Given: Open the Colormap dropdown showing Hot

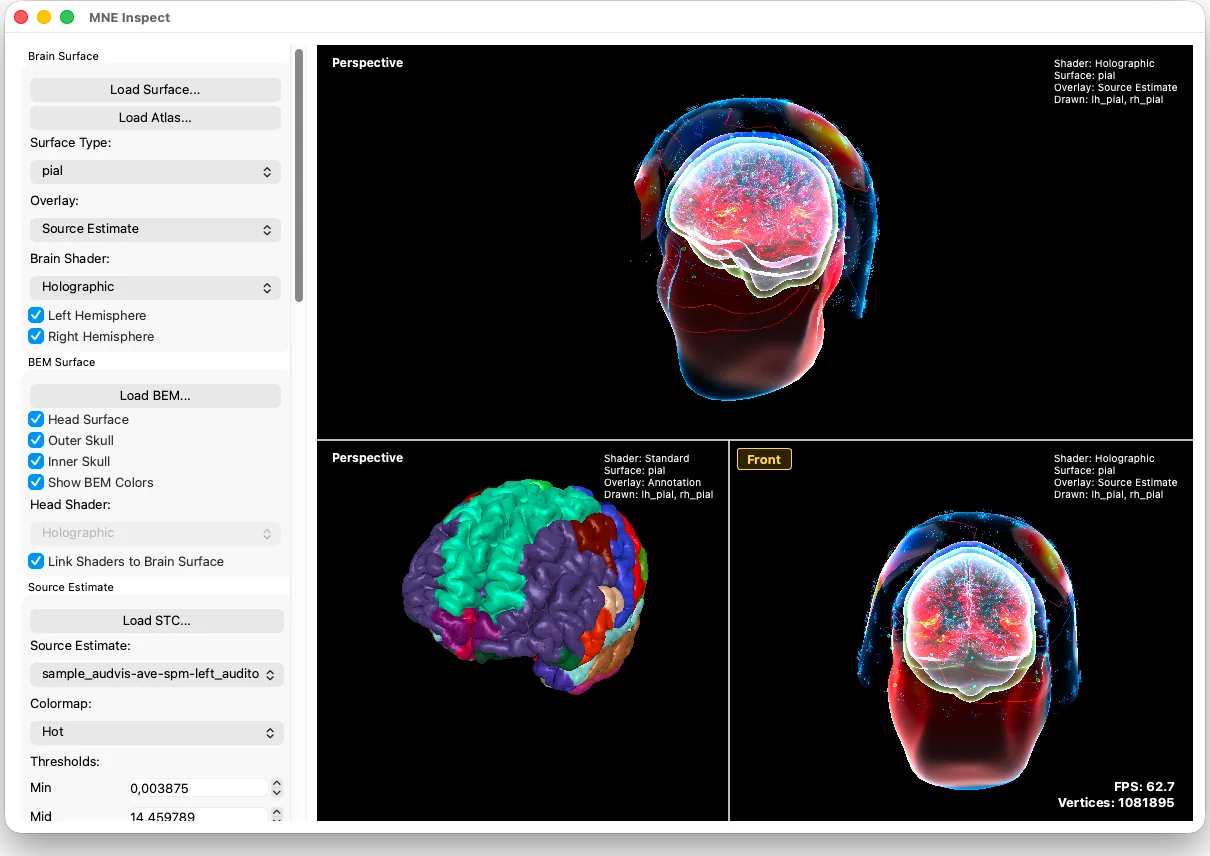Looking at the screenshot, I should point(157,732).
